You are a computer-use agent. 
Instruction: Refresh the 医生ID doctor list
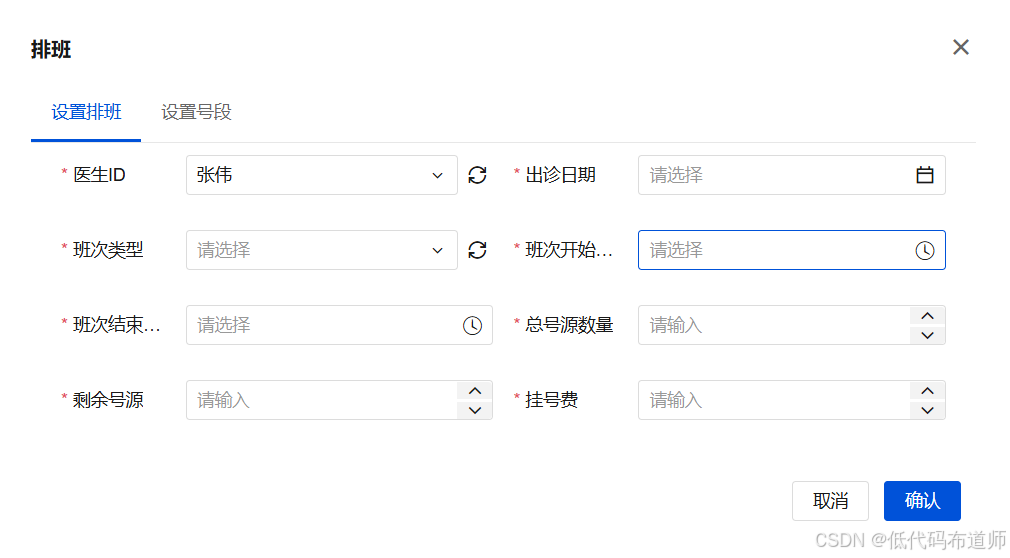click(x=477, y=175)
